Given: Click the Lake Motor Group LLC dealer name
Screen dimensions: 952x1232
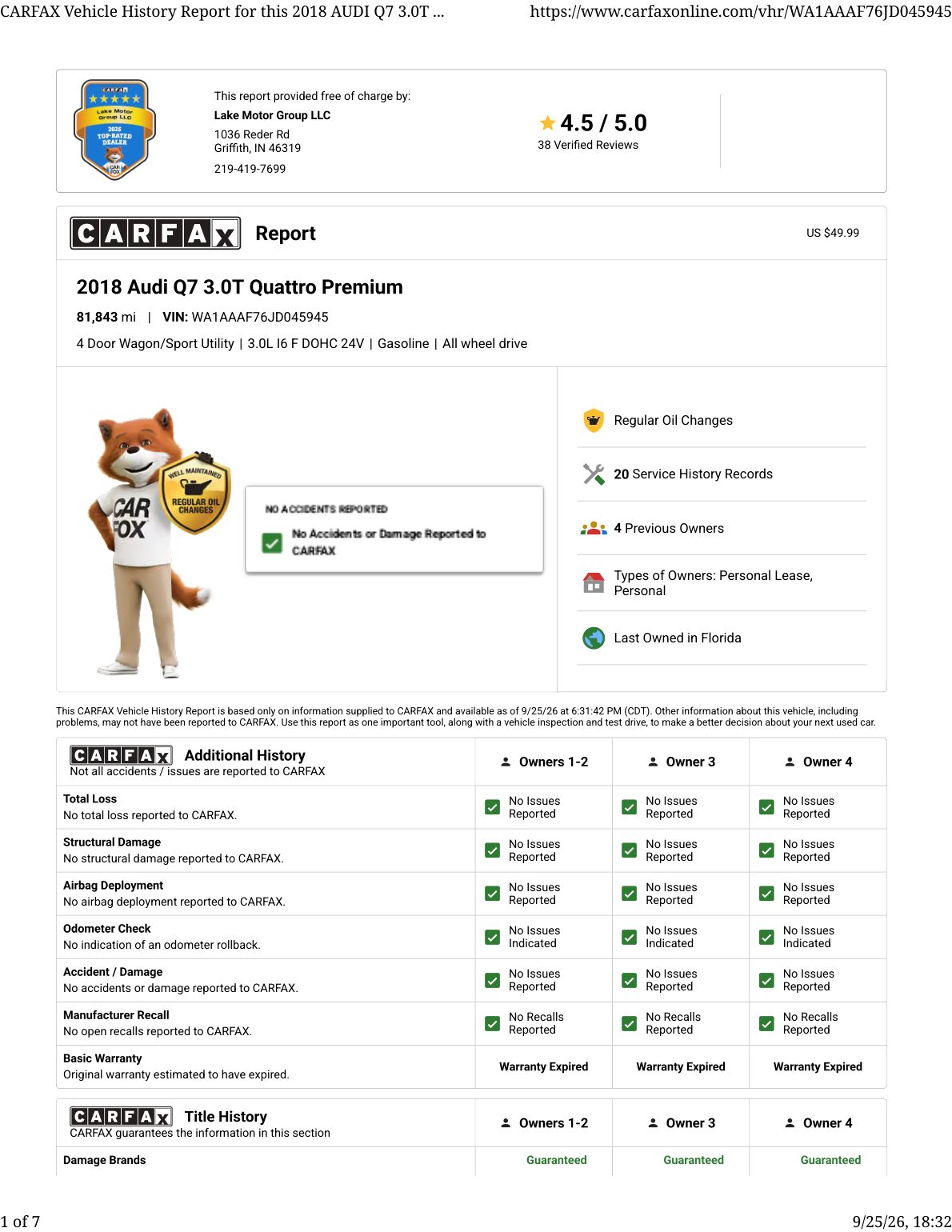Looking at the screenshot, I should tap(272, 115).
